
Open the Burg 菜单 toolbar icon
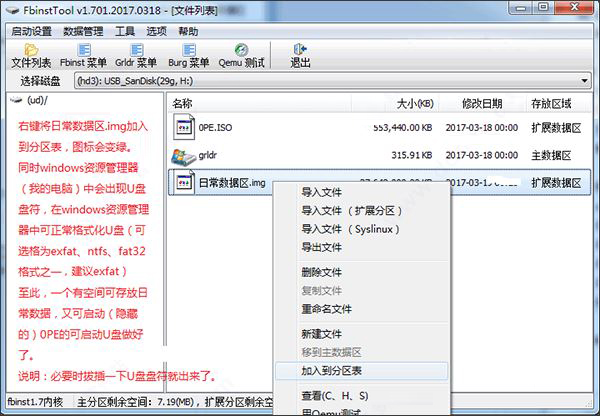point(189,56)
